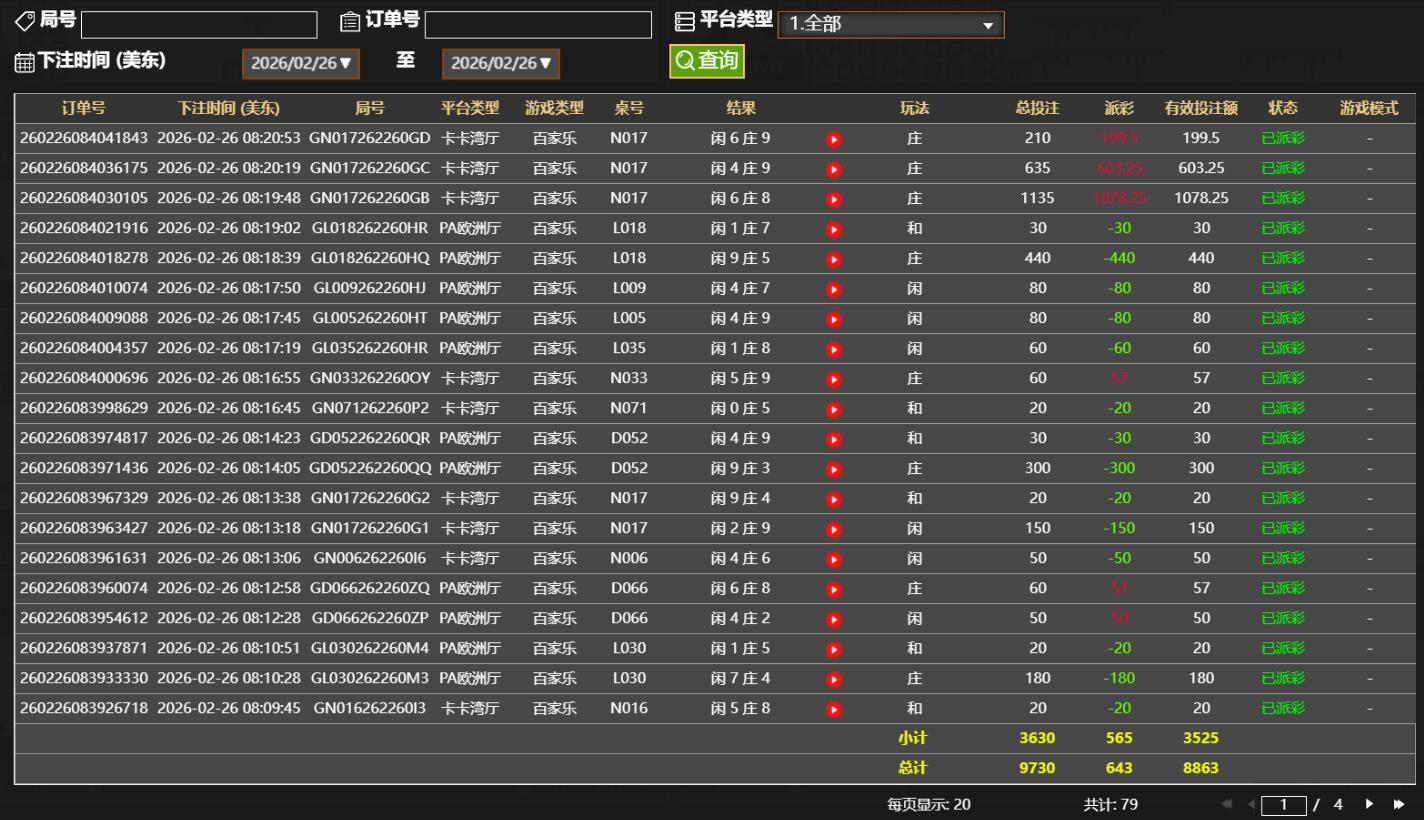Click into the 订单号 text box
Image resolution: width=1424 pixels, height=820 pixels.
pos(538,25)
